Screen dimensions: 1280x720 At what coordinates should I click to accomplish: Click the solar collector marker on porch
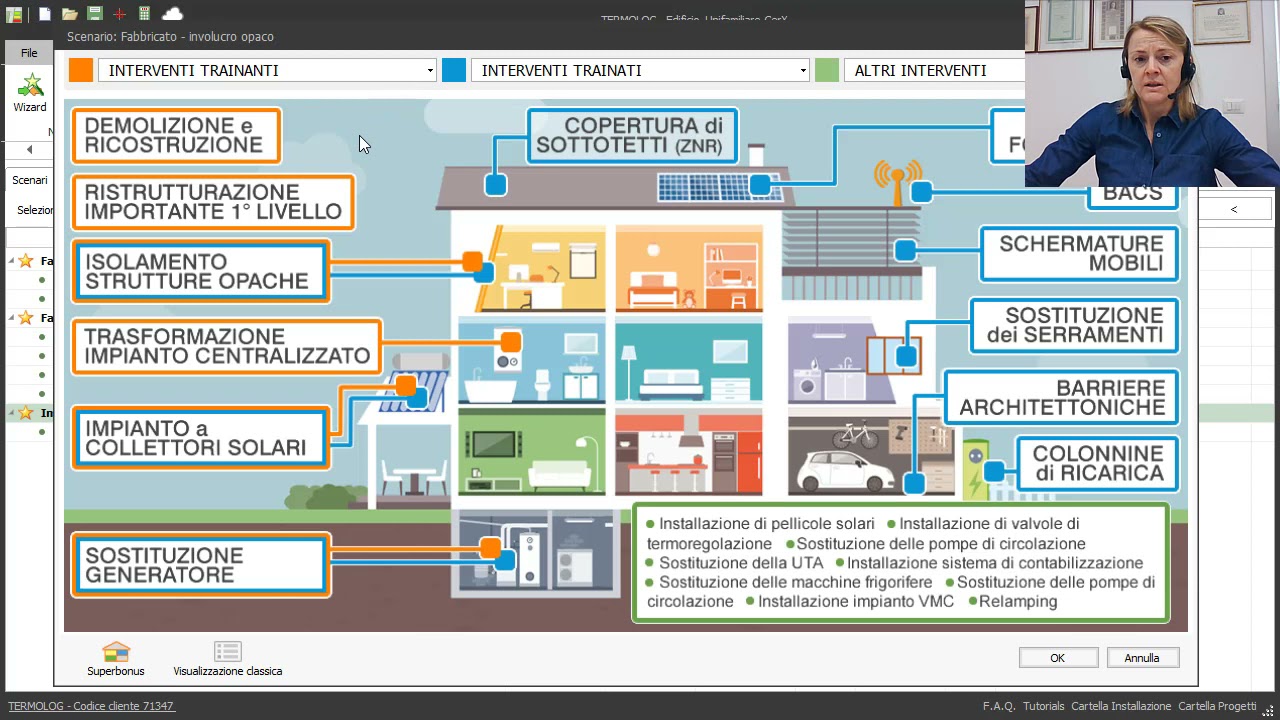point(417,398)
